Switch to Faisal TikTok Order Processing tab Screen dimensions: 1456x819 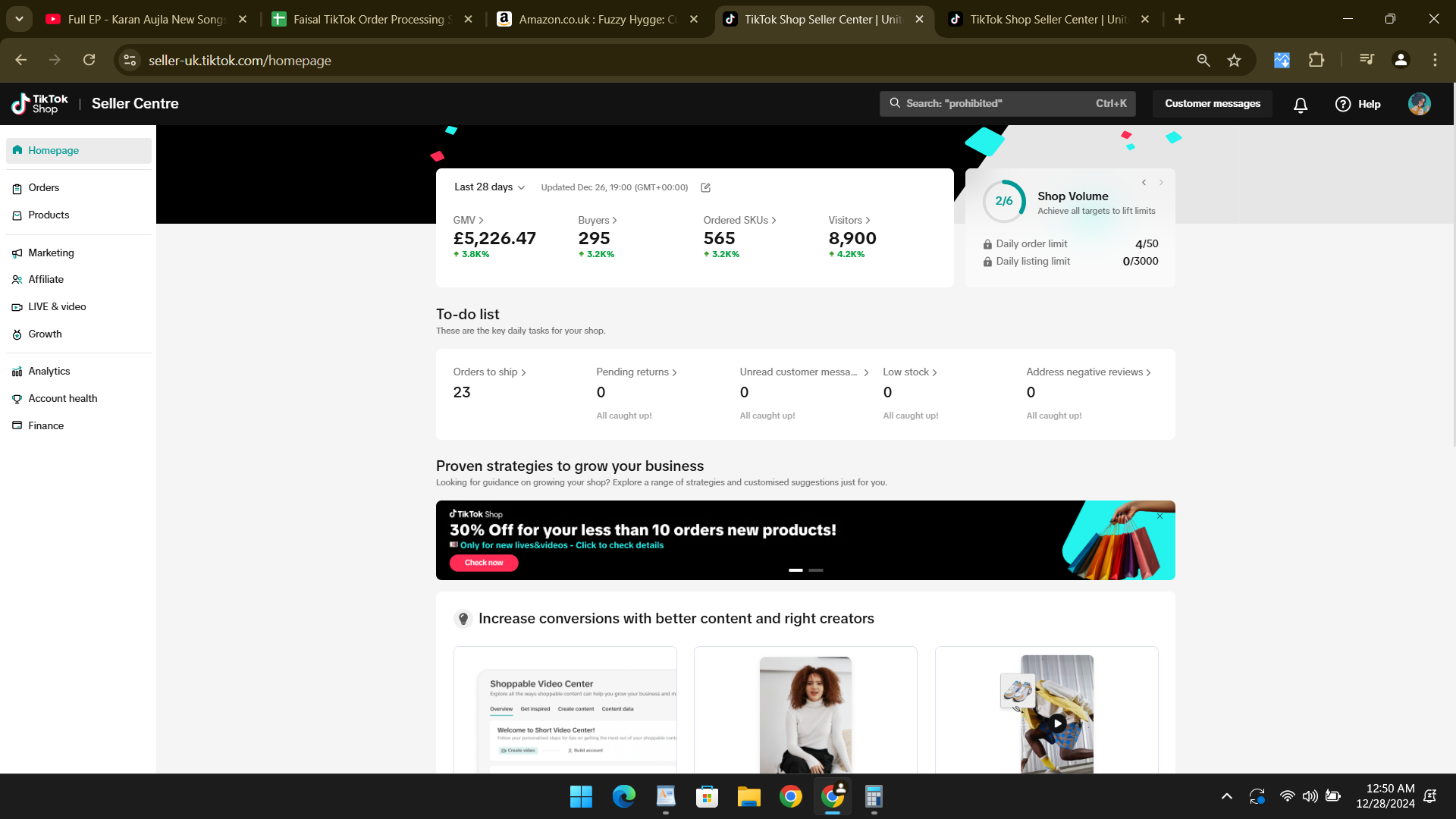pos(372,19)
